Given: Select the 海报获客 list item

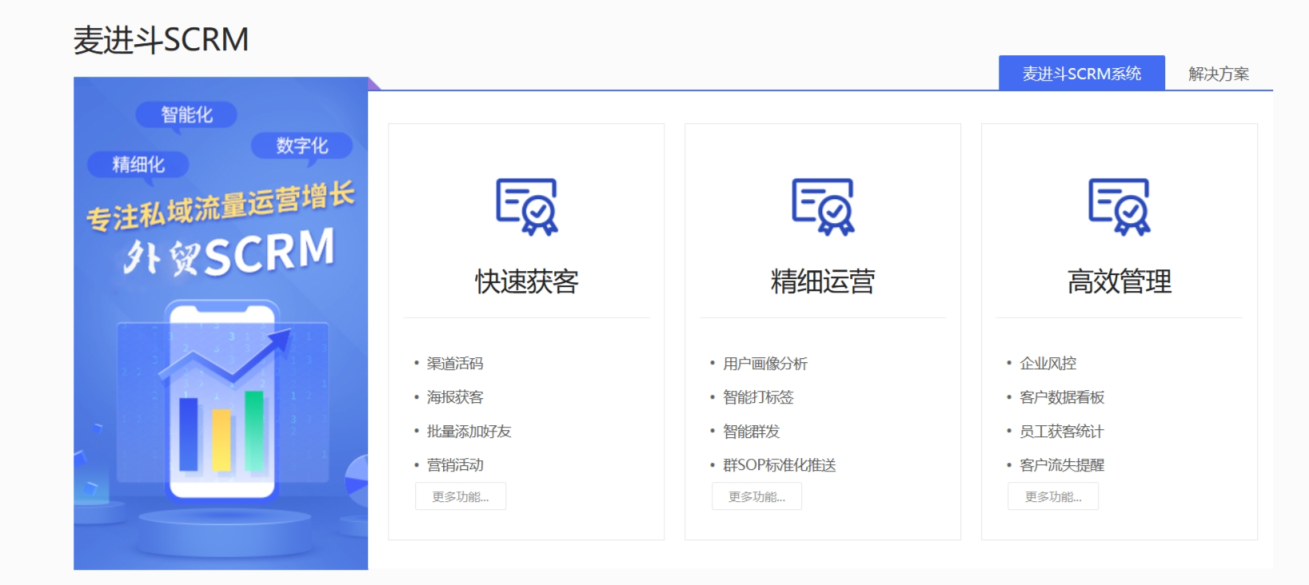Looking at the screenshot, I should [x=455, y=397].
